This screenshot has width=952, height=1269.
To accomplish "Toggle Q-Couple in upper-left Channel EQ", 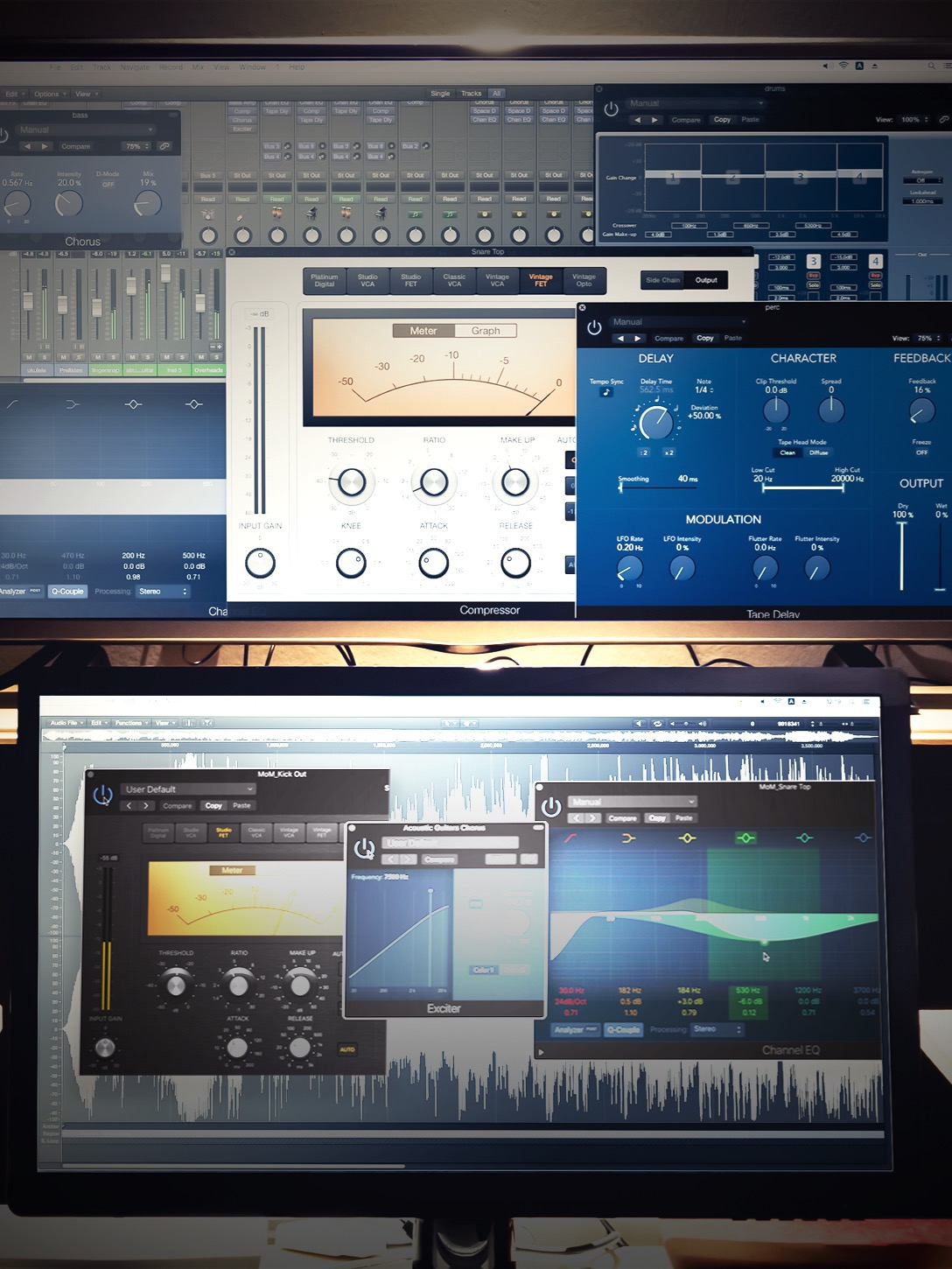I will [67, 592].
